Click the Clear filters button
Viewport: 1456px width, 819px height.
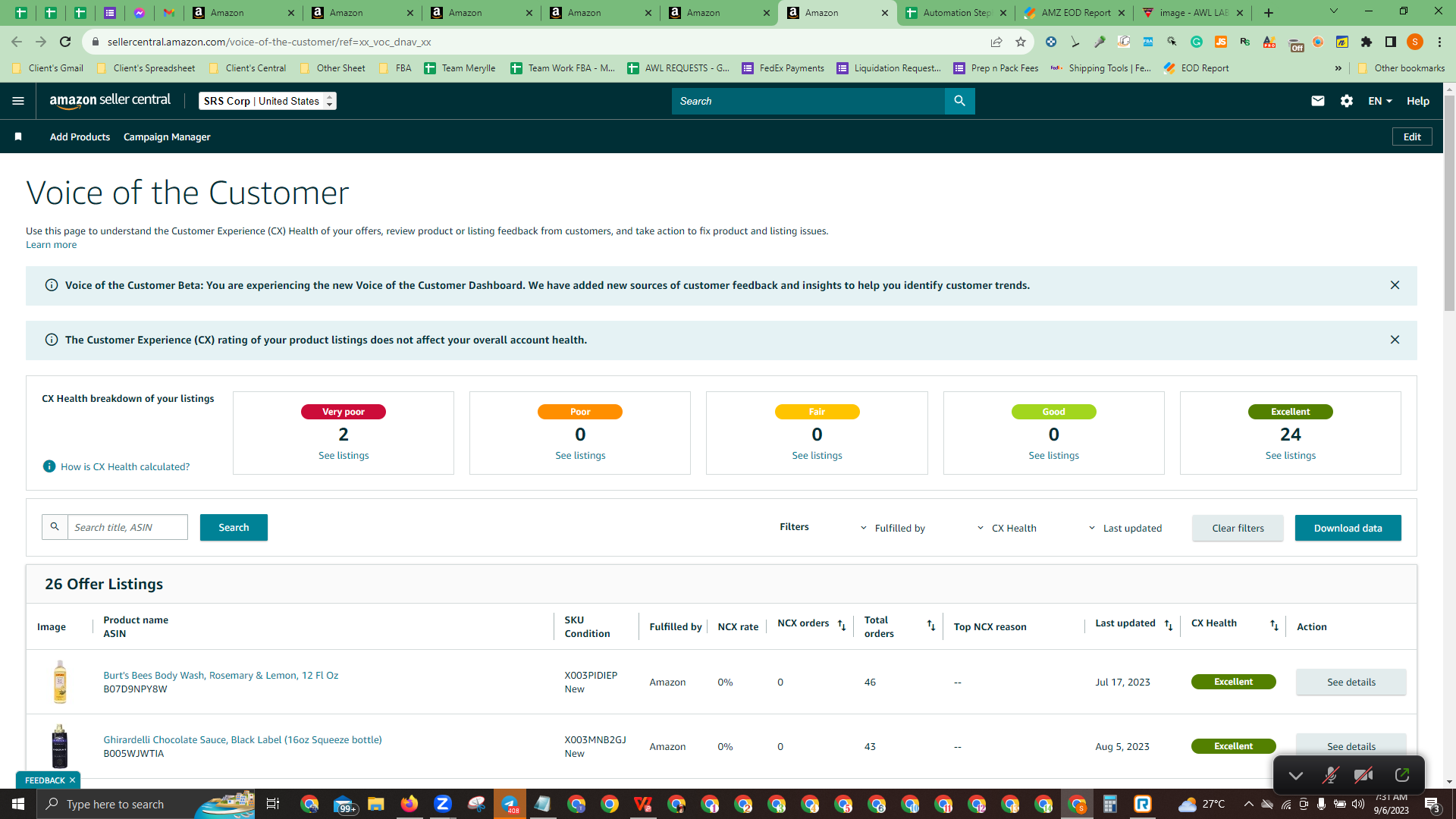(1238, 528)
